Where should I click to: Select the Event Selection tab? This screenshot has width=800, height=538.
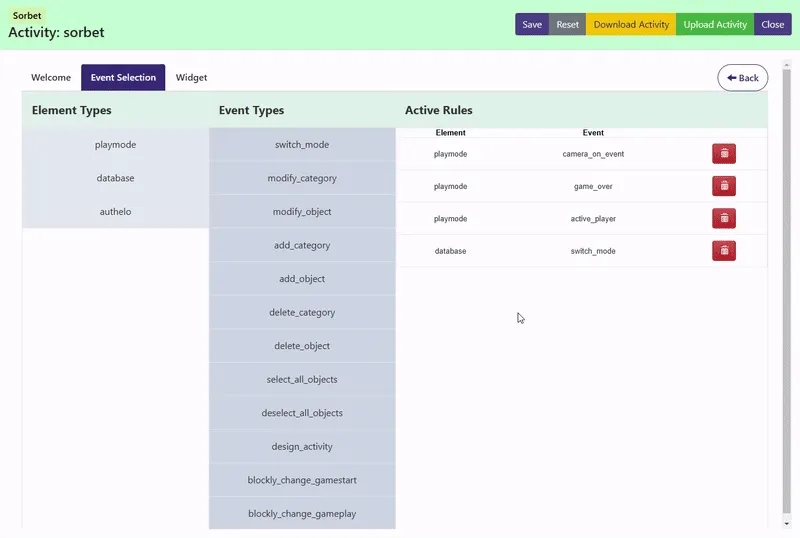click(x=123, y=78)
